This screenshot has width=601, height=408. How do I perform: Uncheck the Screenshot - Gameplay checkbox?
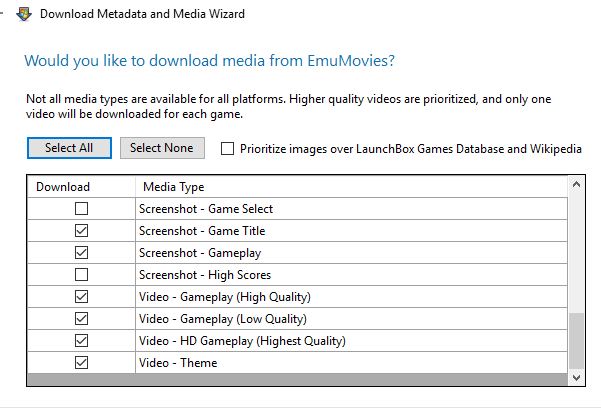(81, 253)
